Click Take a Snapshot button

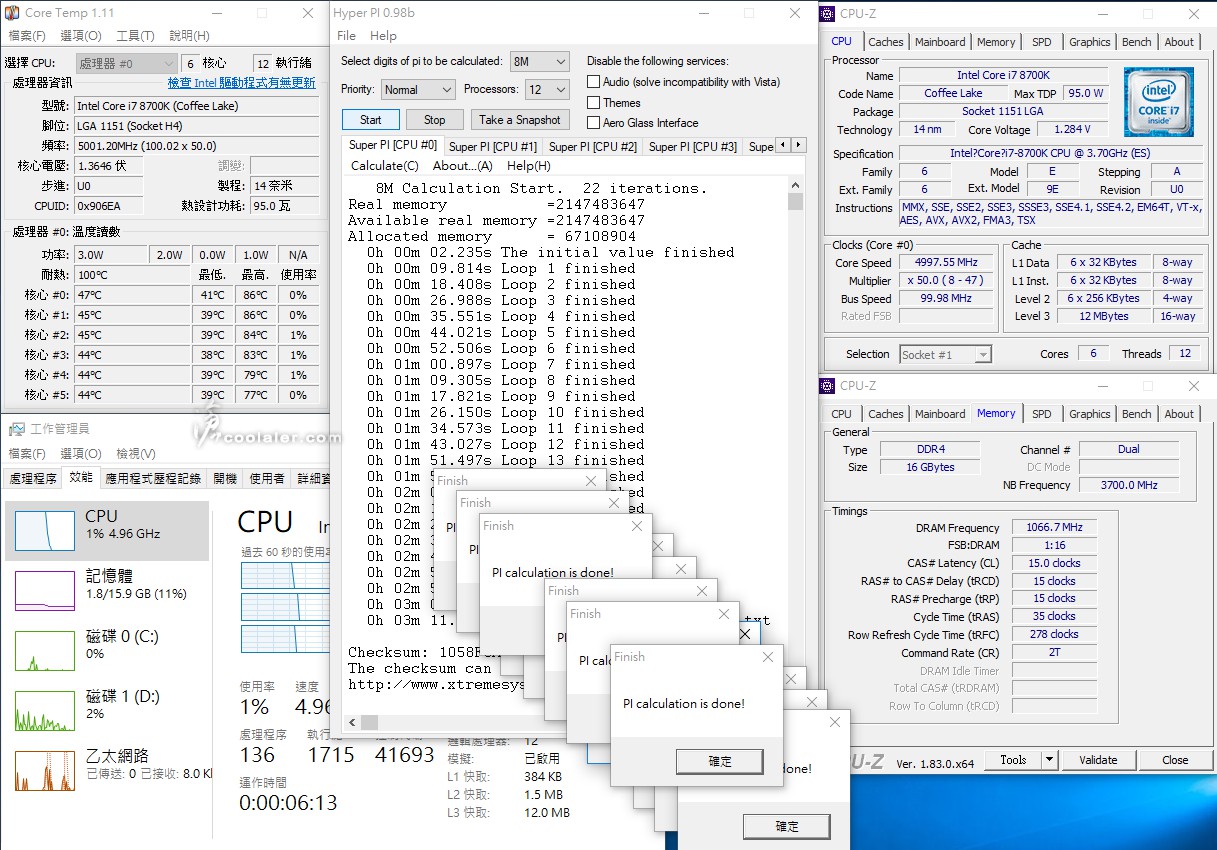[520, 119]
